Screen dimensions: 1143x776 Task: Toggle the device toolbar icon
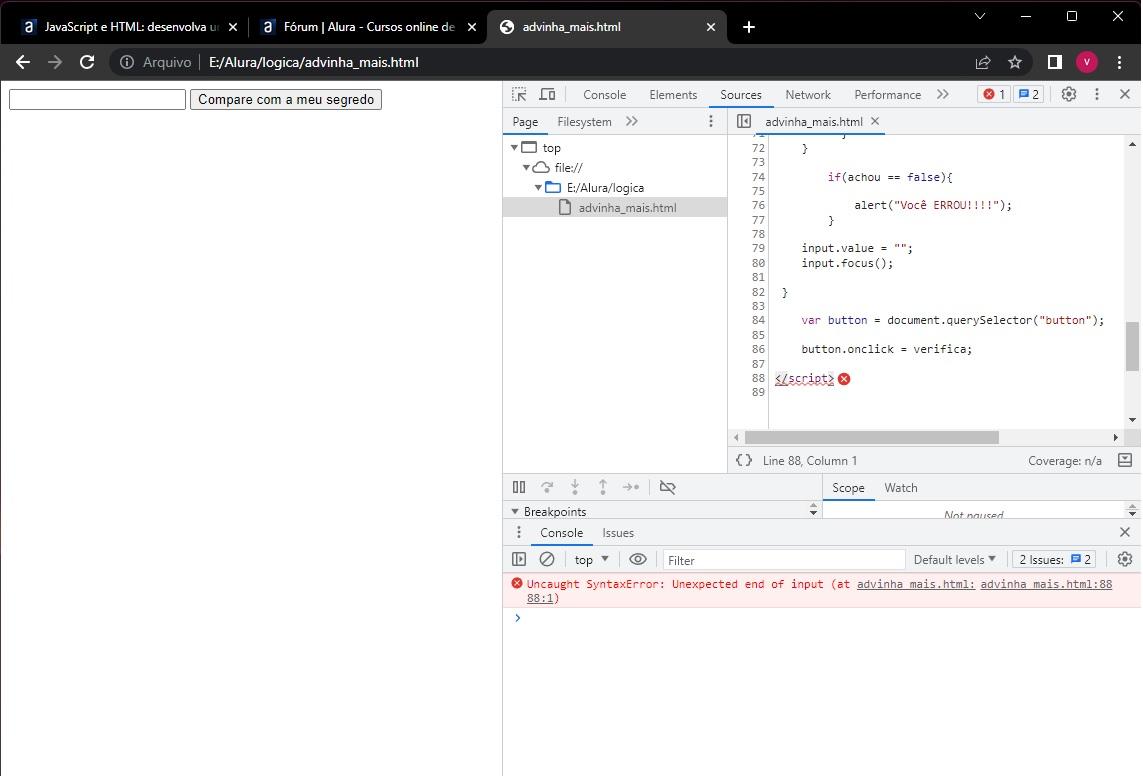tap(547, 94)
